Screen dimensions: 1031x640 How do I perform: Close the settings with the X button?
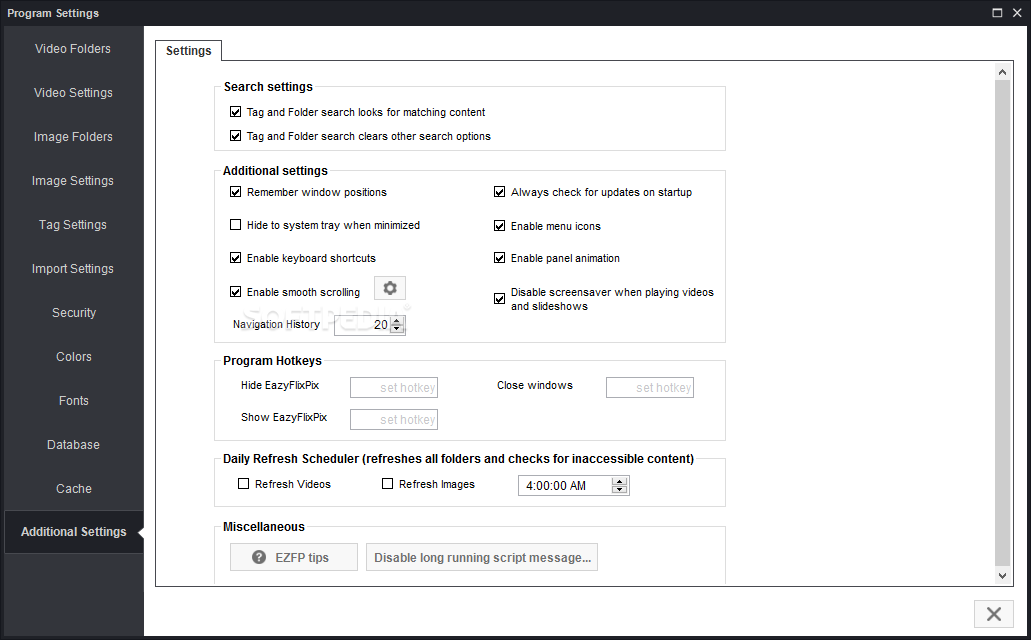coord(994,614)
